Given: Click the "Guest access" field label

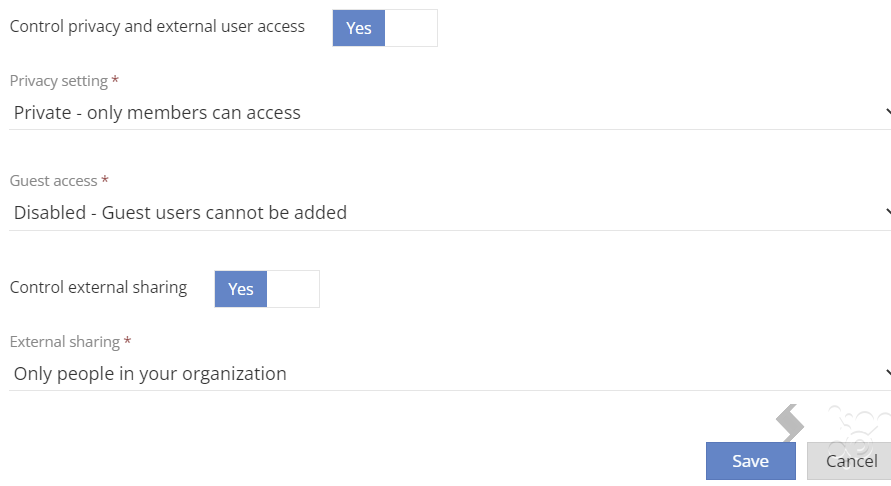Looking at the screenshot, I should 53,181.
